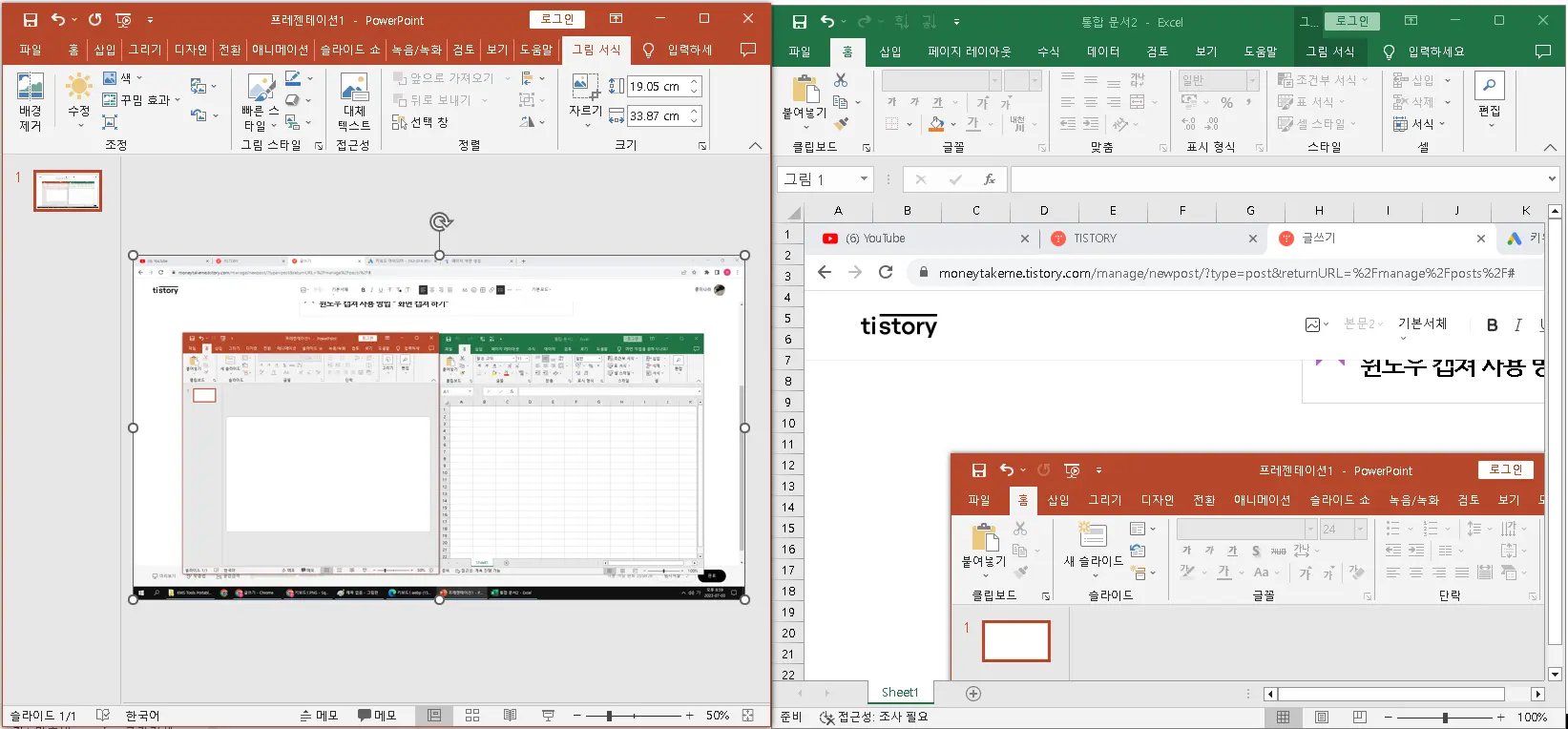This screenshot has width=1568, height=729.
Task: Open 편집 editing magnifier group in Excel
Action: (x=1490, y=98)
